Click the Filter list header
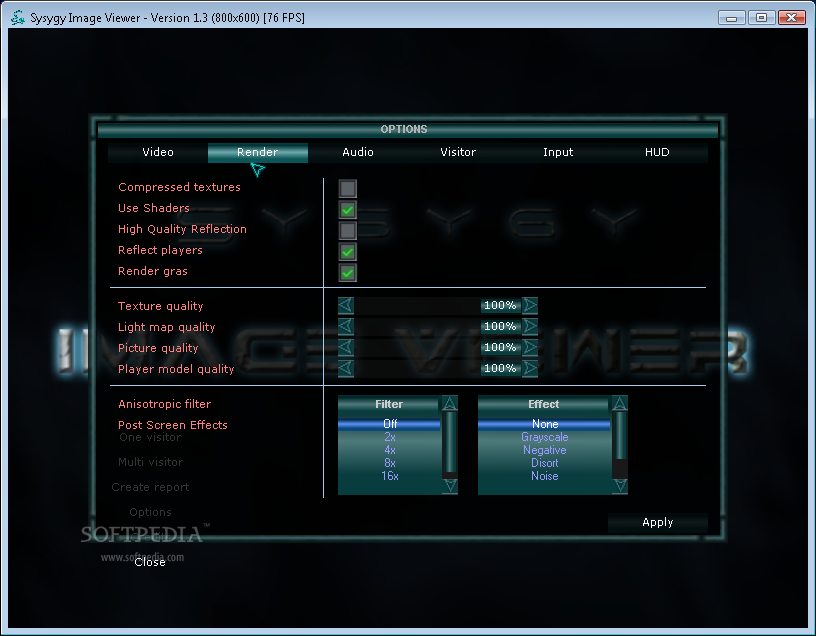The image size is (816, 636). (x=389, y=404)
